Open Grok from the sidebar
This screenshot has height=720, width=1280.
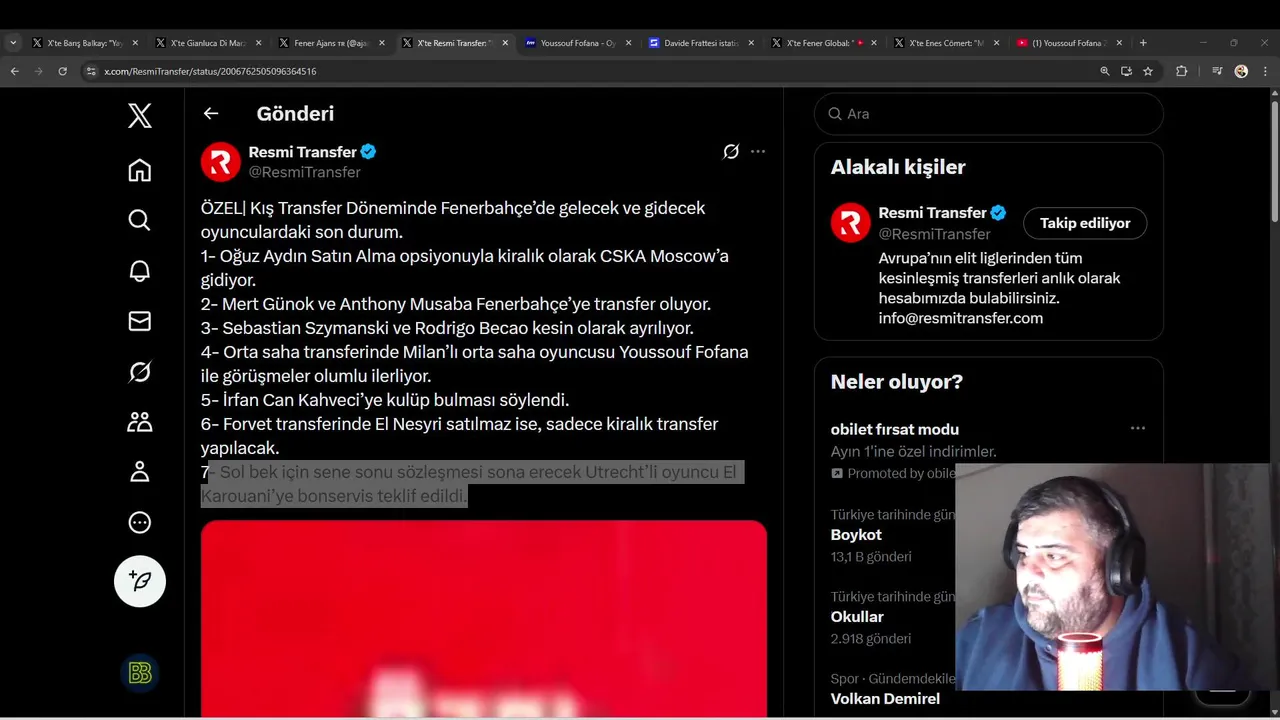click(140, 372)
